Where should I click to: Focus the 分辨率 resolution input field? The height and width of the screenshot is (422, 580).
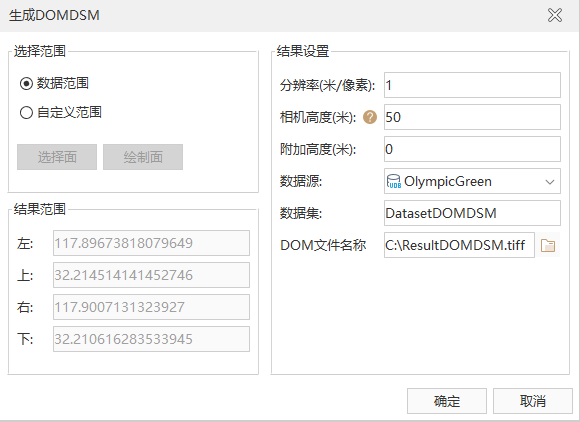(472, 85)
